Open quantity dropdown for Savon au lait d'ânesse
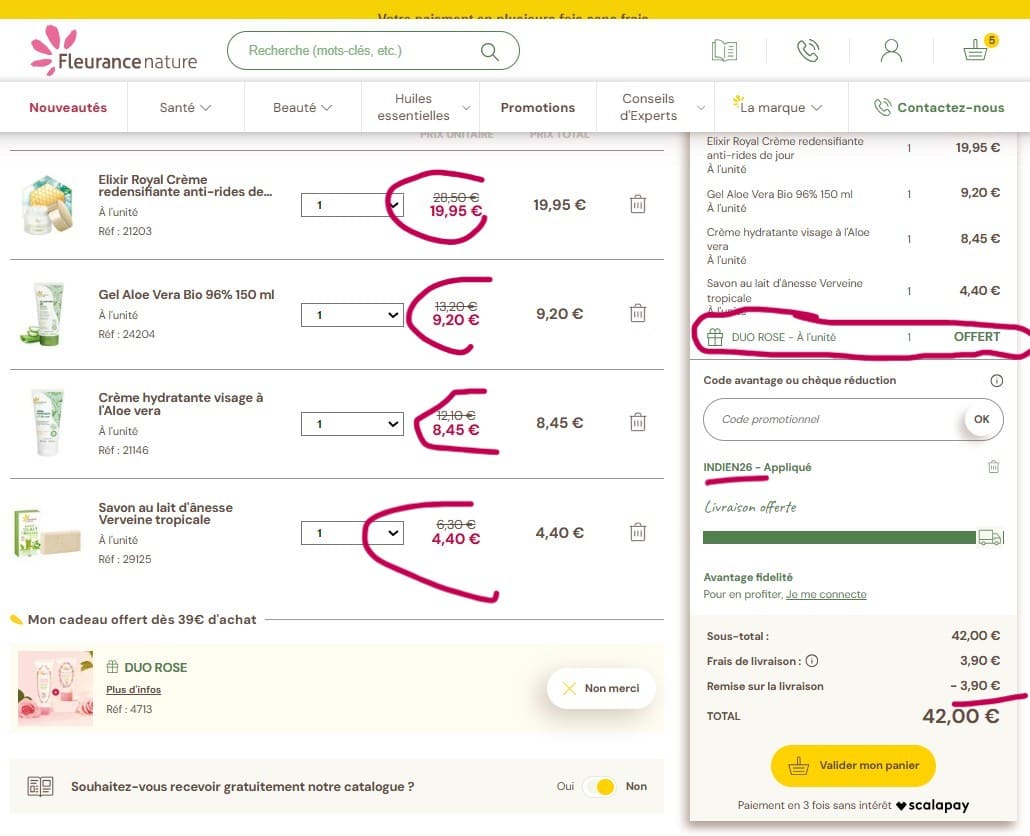 tap(352, 533)
